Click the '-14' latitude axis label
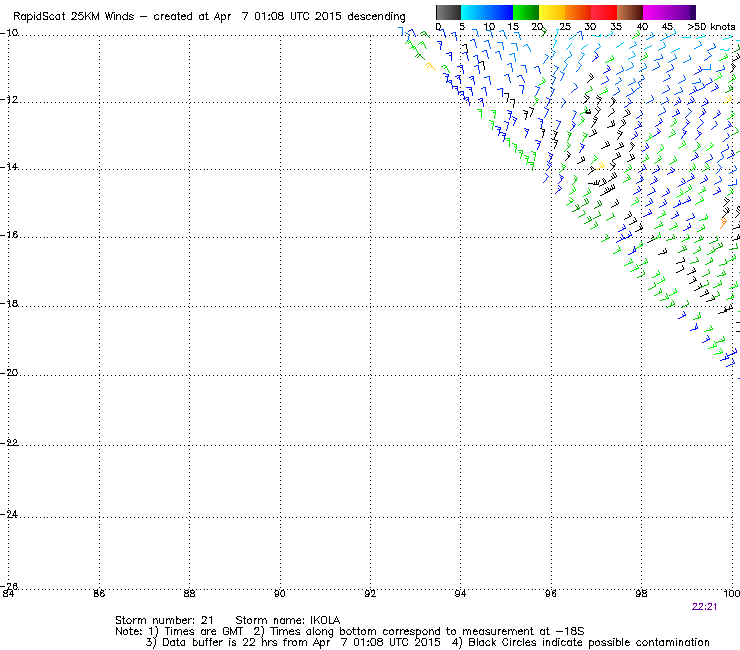This screenshot has height=650, width=740. tap(9, 167)
